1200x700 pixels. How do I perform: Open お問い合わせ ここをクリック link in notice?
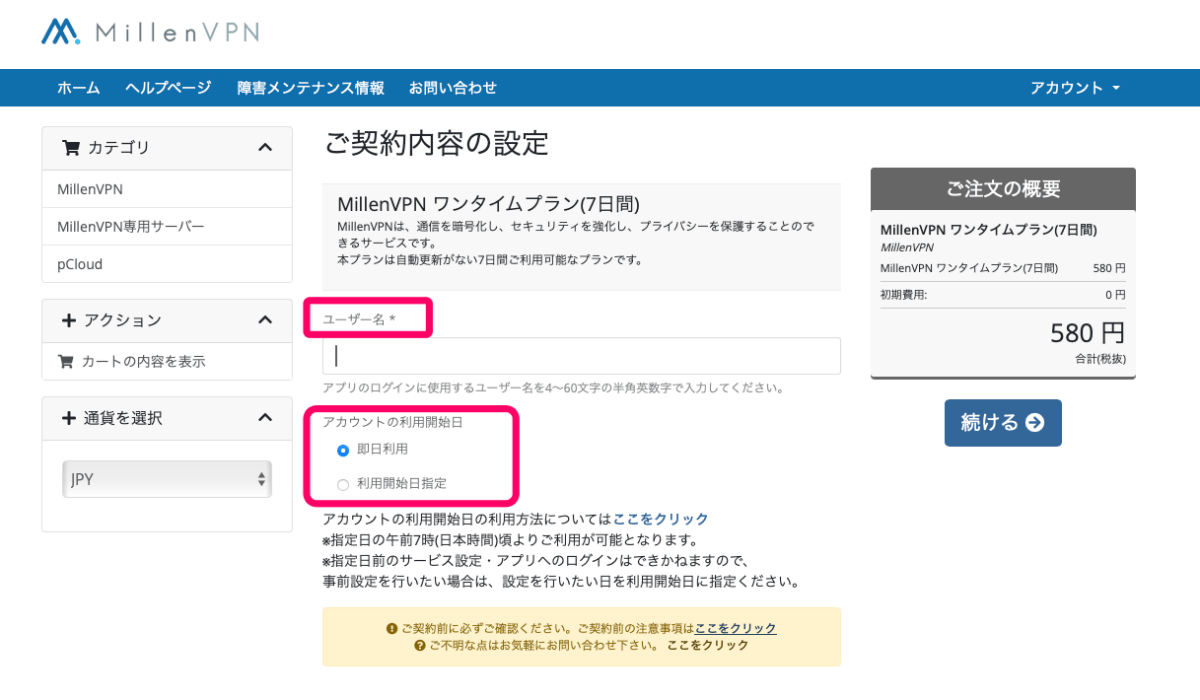pyautogui.click(x=708, y=645)
